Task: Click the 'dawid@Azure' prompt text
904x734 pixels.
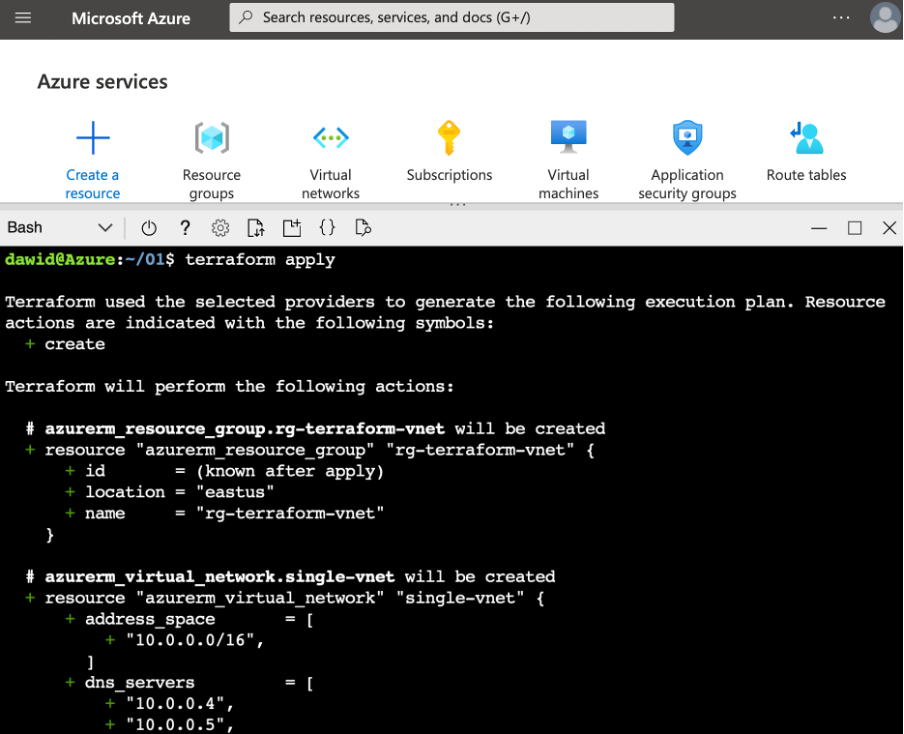Action: point(61,259)
